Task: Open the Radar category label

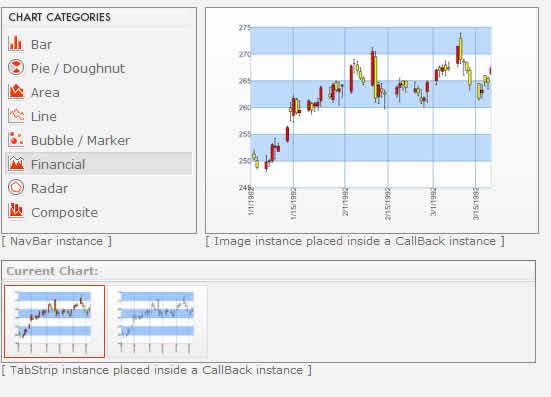Action: pos(50,189)
